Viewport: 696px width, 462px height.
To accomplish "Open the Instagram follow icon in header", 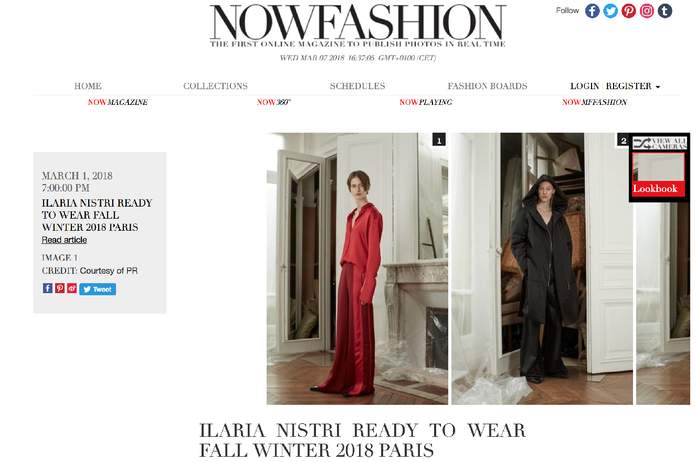I will pyautogui.click(x=647, y=11).
